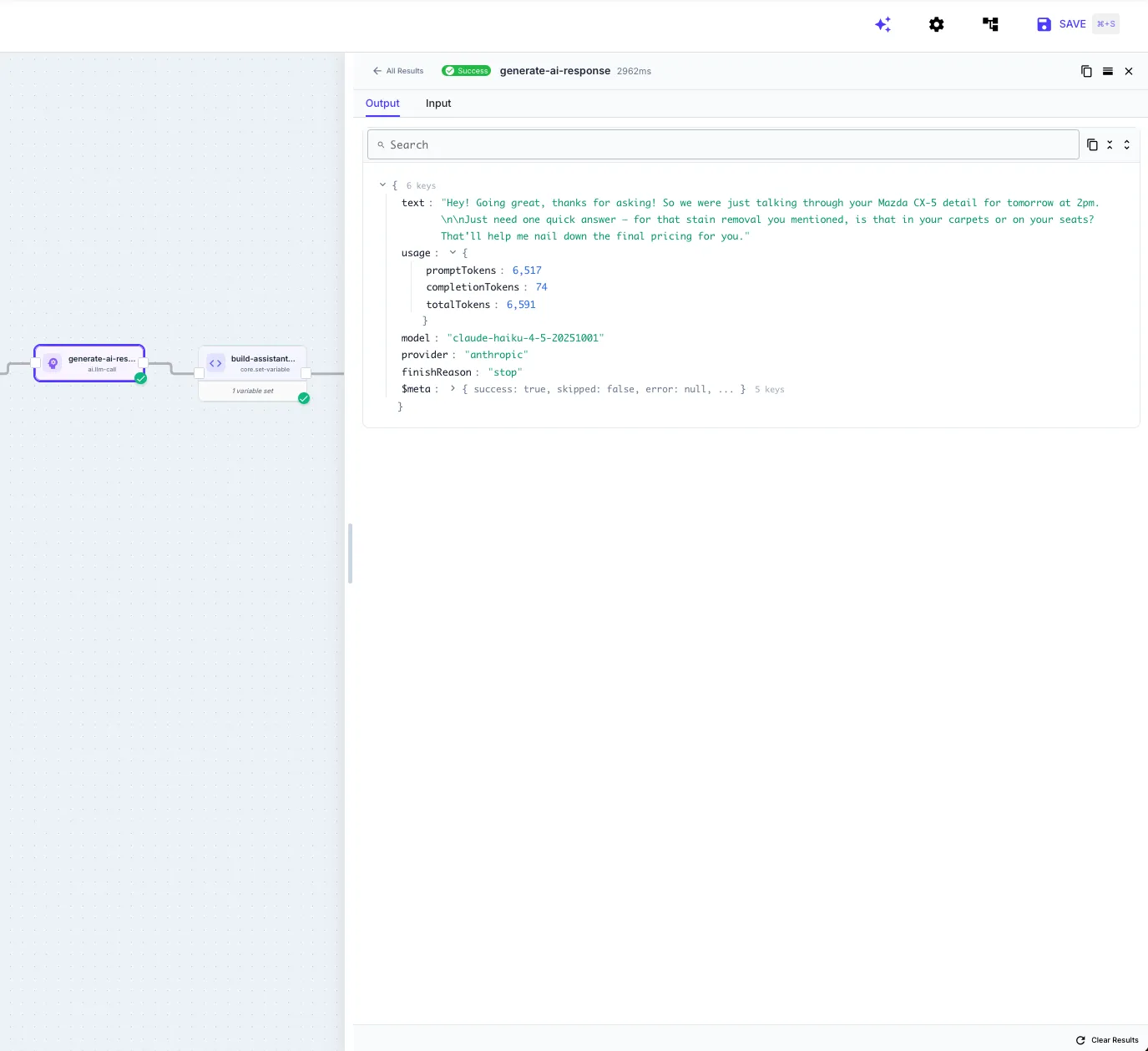The height and width of the screenshot is (1051, 1148).
Task: Open workflow settings gear
Action: click(x=936, y=24)
